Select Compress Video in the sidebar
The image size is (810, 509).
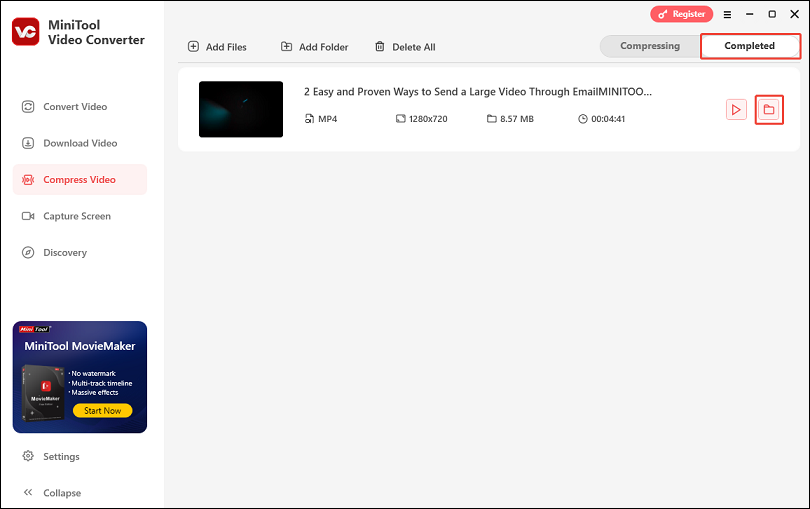[80, 180]
